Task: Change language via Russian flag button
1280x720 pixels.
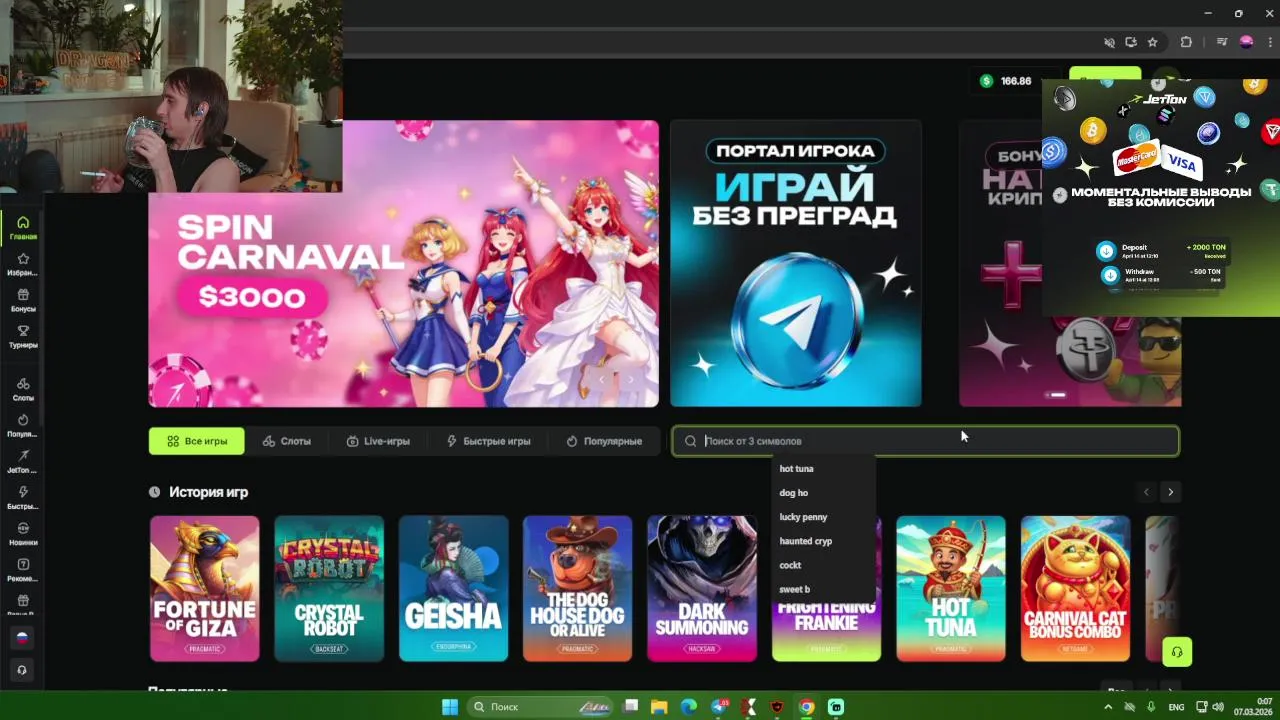Action: pos(22,637)
